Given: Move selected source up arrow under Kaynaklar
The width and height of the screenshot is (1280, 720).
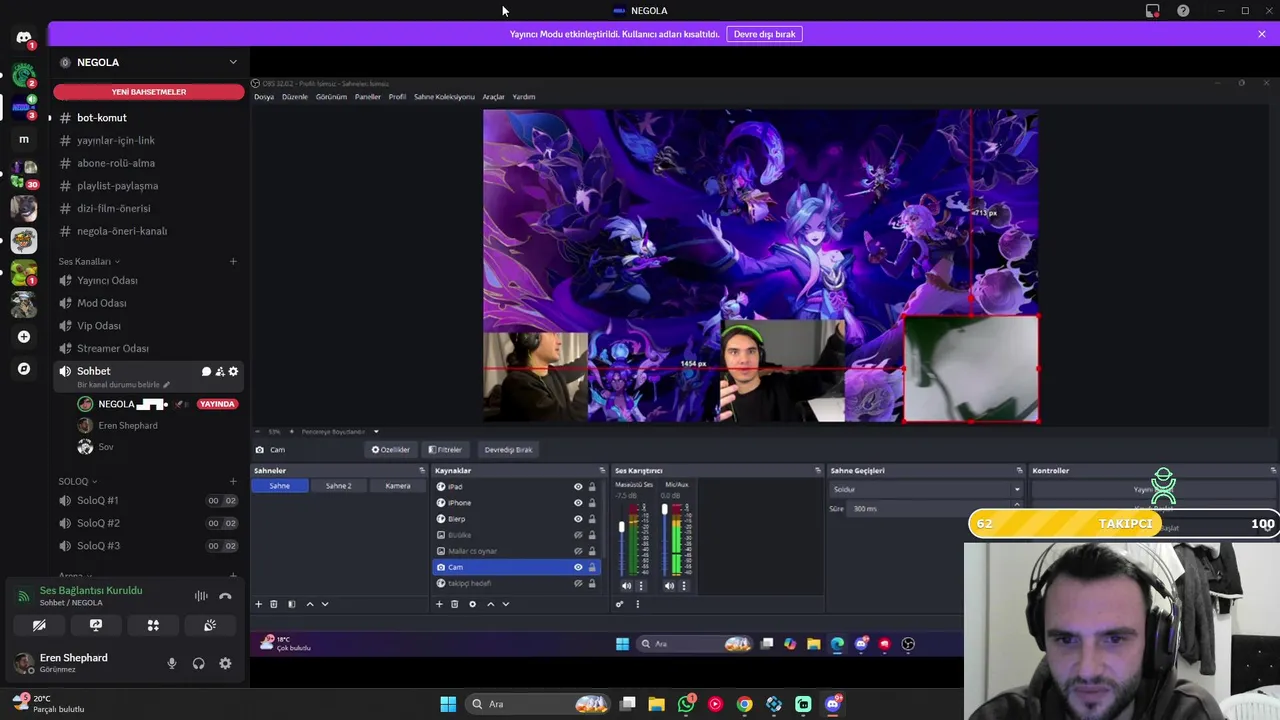Looking at the screenshot, I should click(490, 604).
